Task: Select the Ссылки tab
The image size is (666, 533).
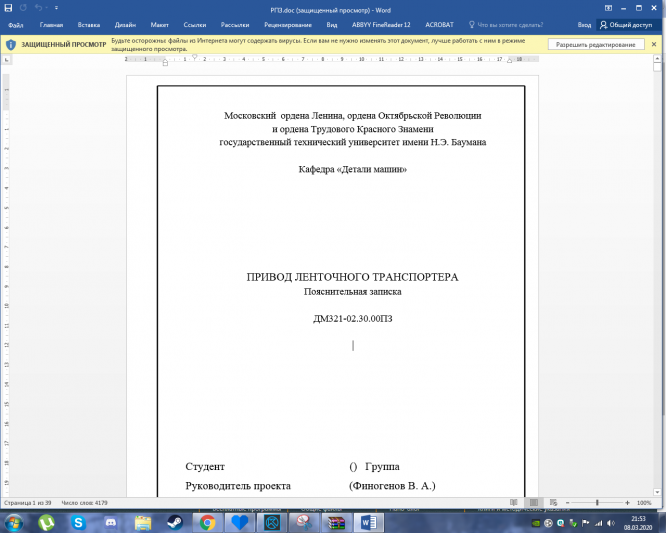Action: click(195, 25)
